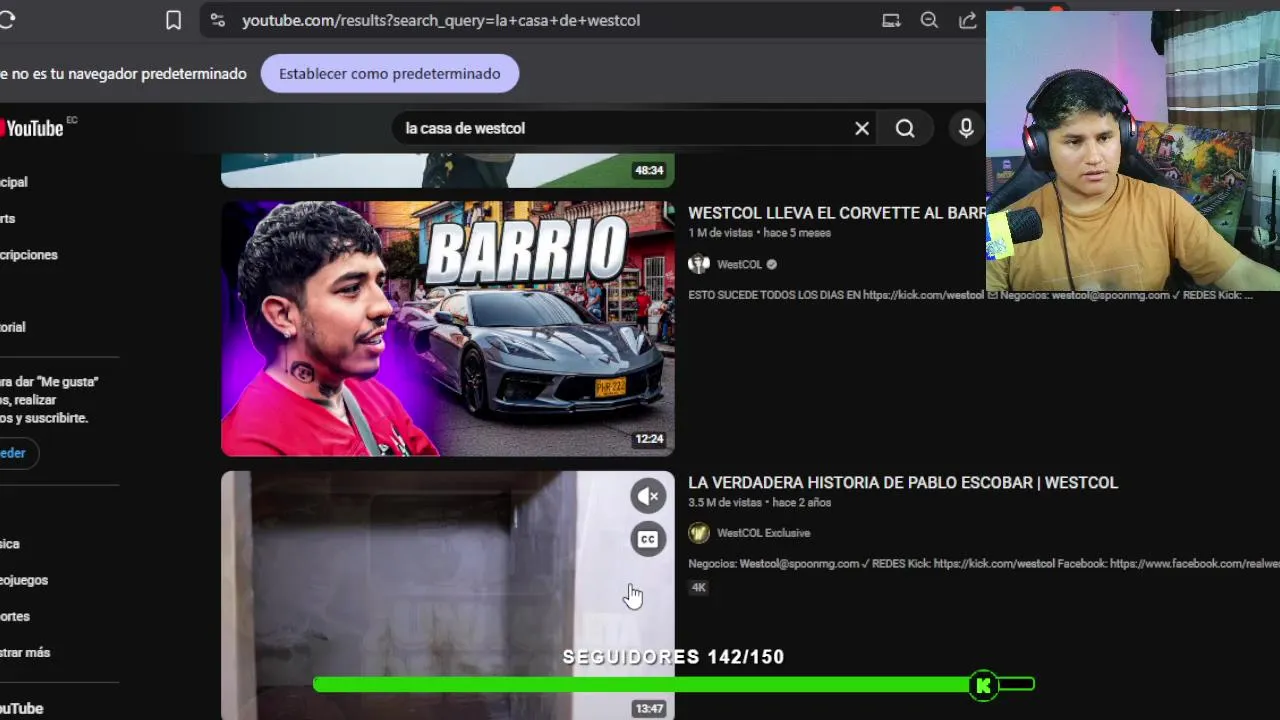Open the WESTCOL LLEVA EL CORVETTE title

837,213
